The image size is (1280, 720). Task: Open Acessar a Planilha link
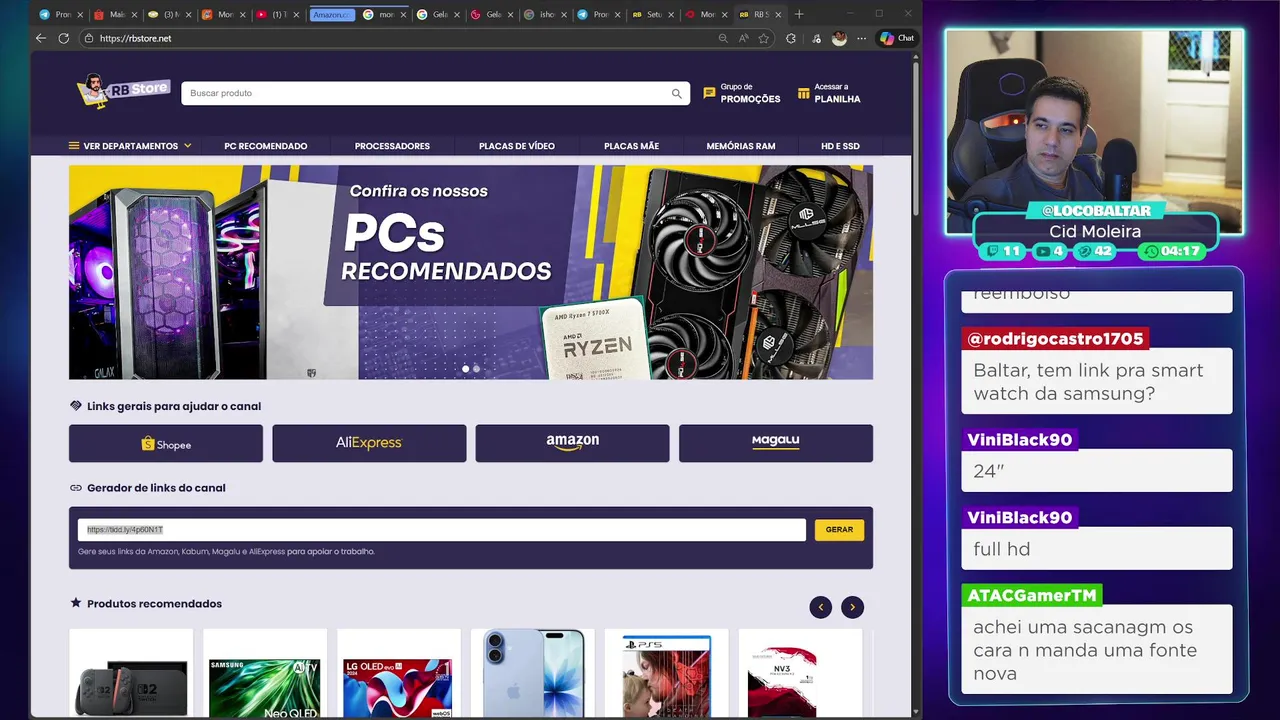click(829, 93)
